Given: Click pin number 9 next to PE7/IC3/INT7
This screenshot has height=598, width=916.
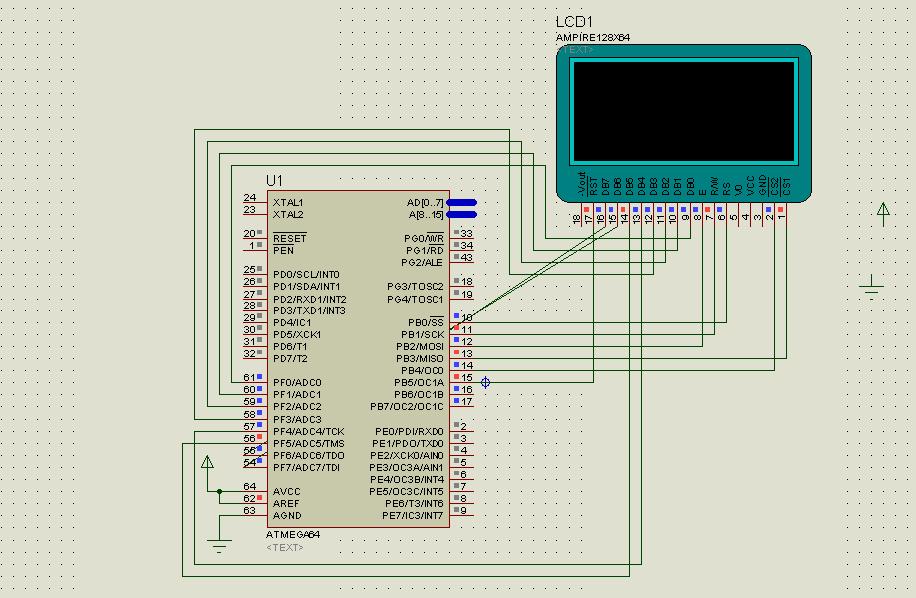Looking at the screenshot, I should [464, 510].
